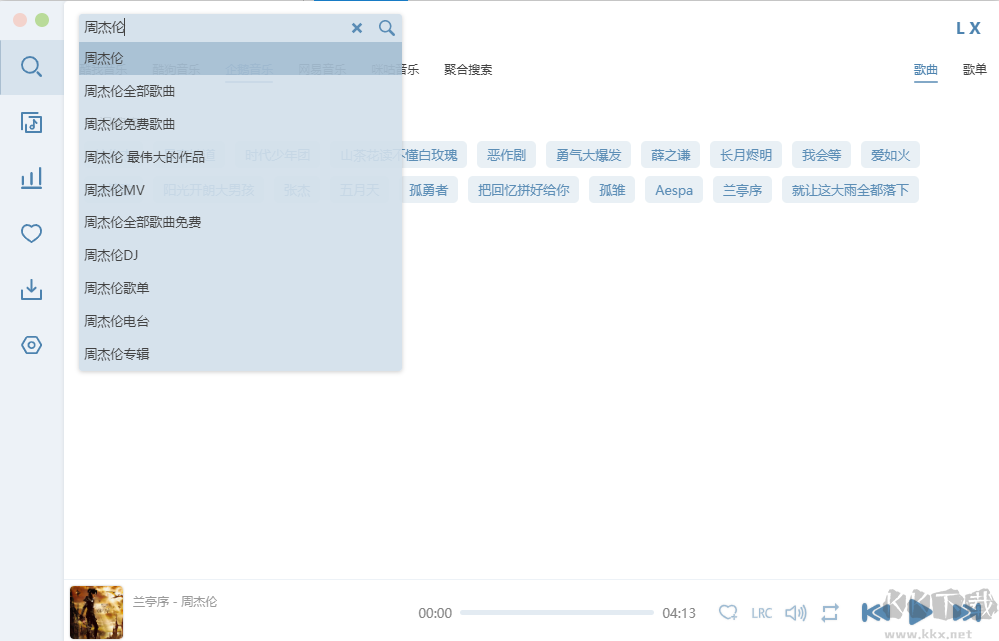The height and width of the screenshot is (641, 999).
Task: Open the download manager in the sidebar
Action: point(32,289)
